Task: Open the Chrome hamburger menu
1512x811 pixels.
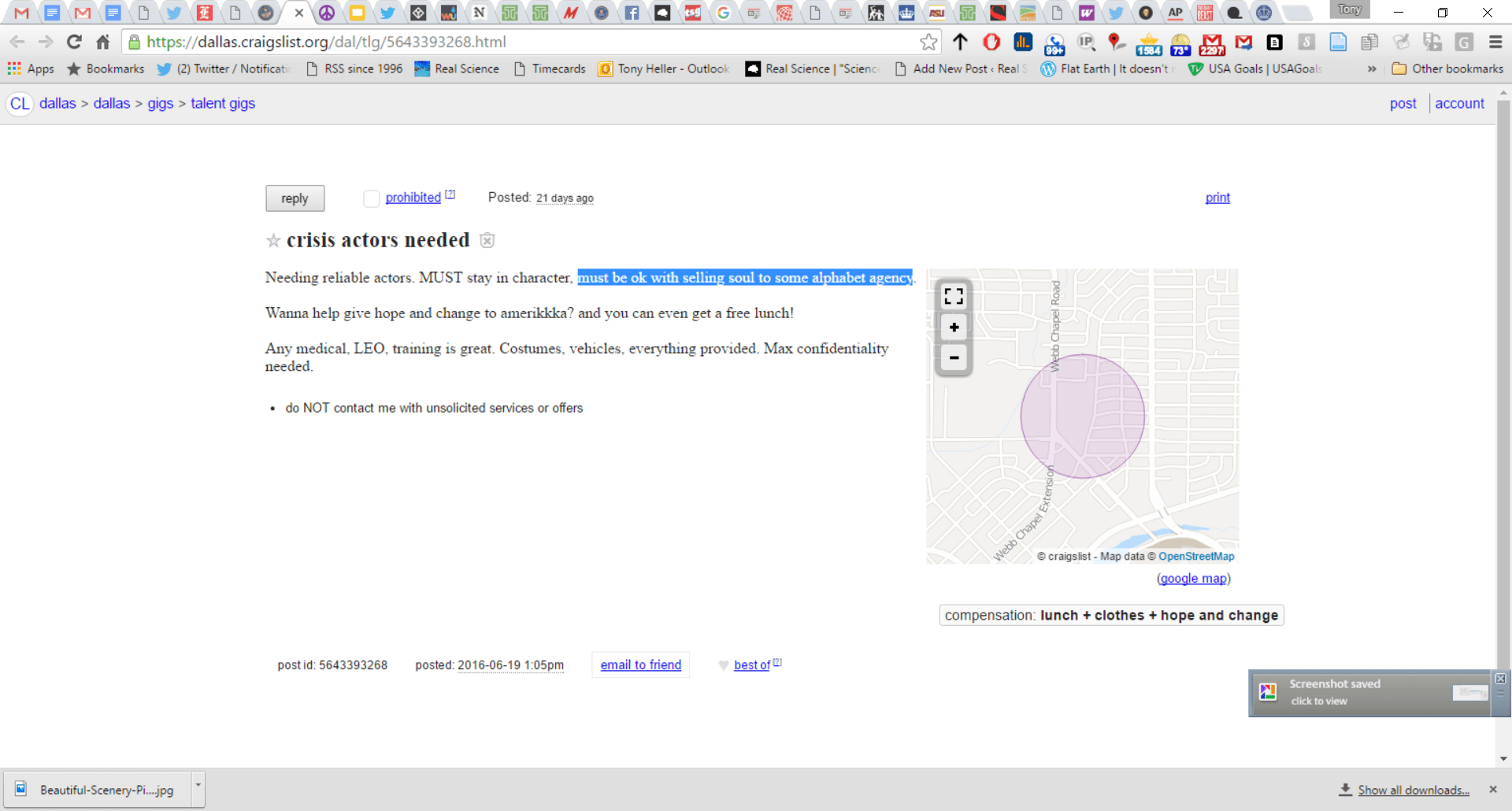Action: pyautogui.click(x=1495, y=42)
